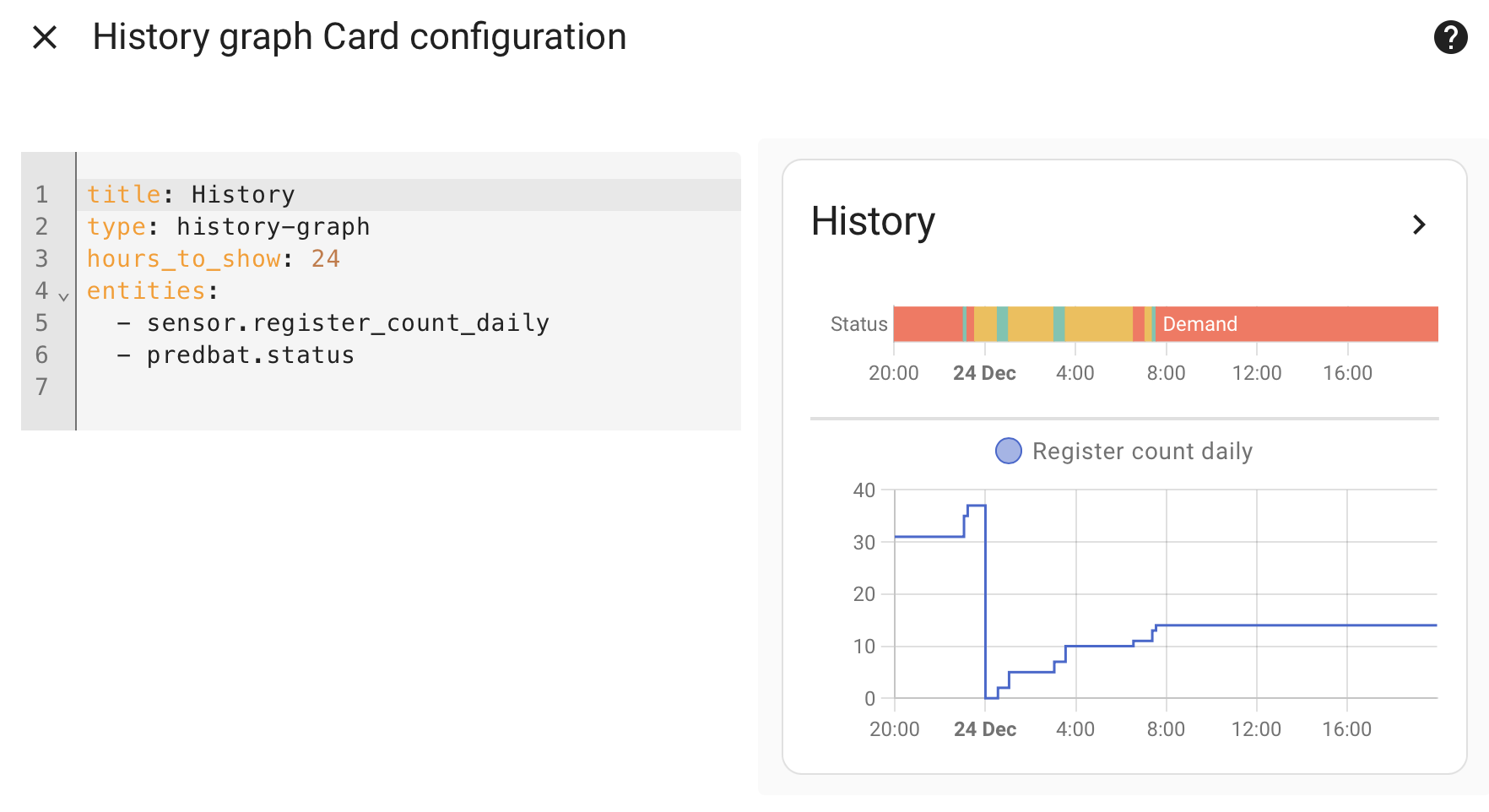Collapse the entities block fold arrow
Screen dimensions: 1489x812
(x=63, y=297)
